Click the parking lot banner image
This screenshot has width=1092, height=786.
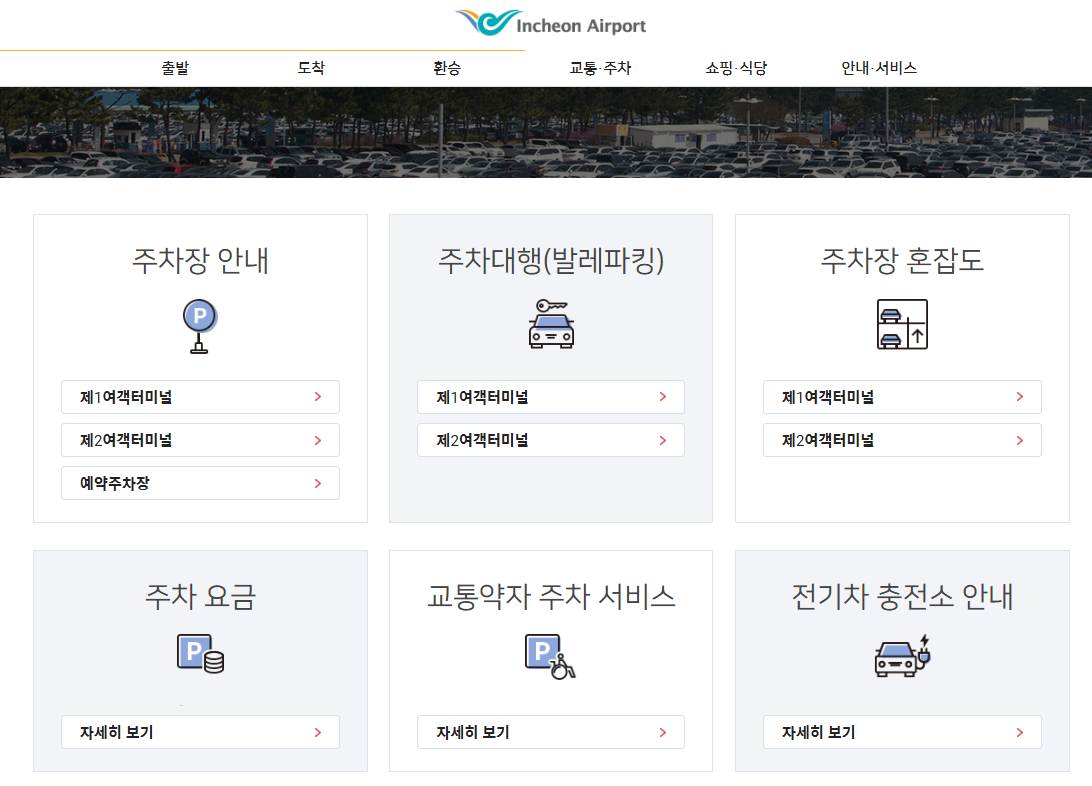point(546,133)
